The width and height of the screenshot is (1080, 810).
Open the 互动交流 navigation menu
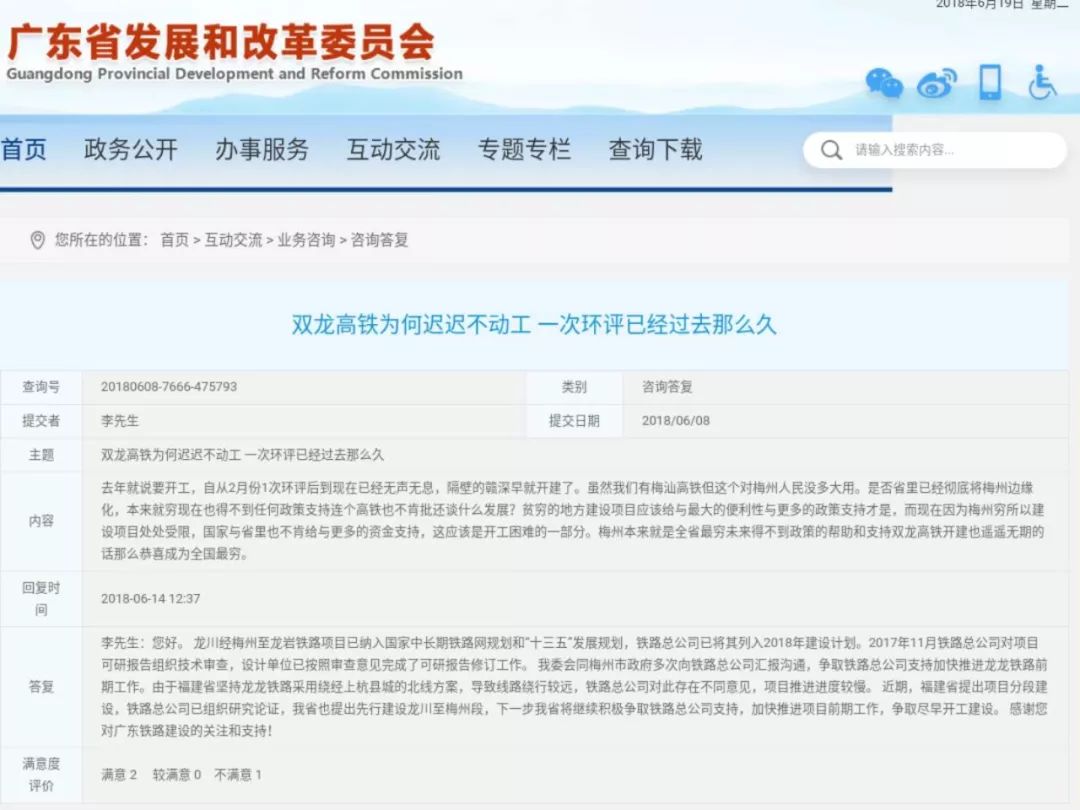point(394,148)
